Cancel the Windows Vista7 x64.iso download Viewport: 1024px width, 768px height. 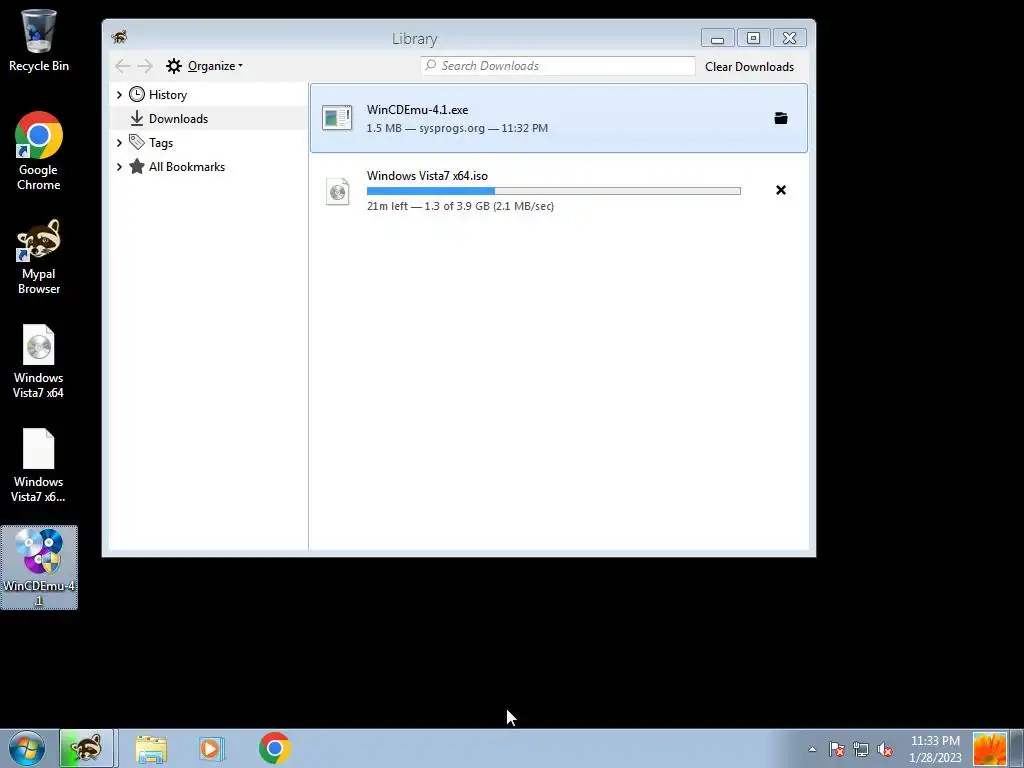coord(780,190)
